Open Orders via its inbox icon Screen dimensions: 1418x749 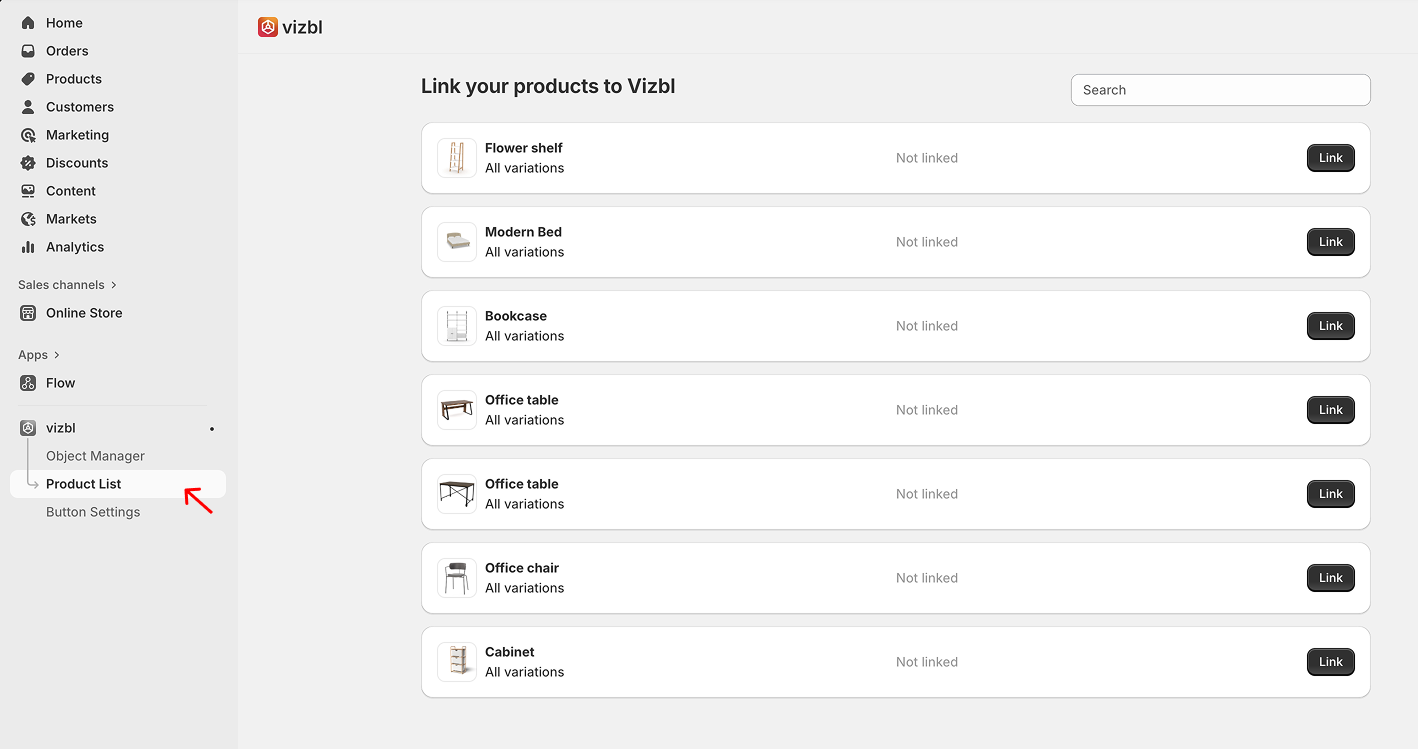28,51
